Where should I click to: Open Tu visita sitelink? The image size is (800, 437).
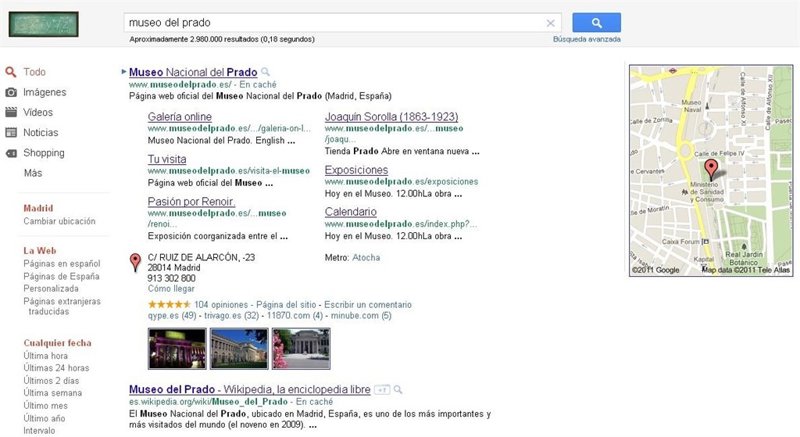(x=167, y=159)
